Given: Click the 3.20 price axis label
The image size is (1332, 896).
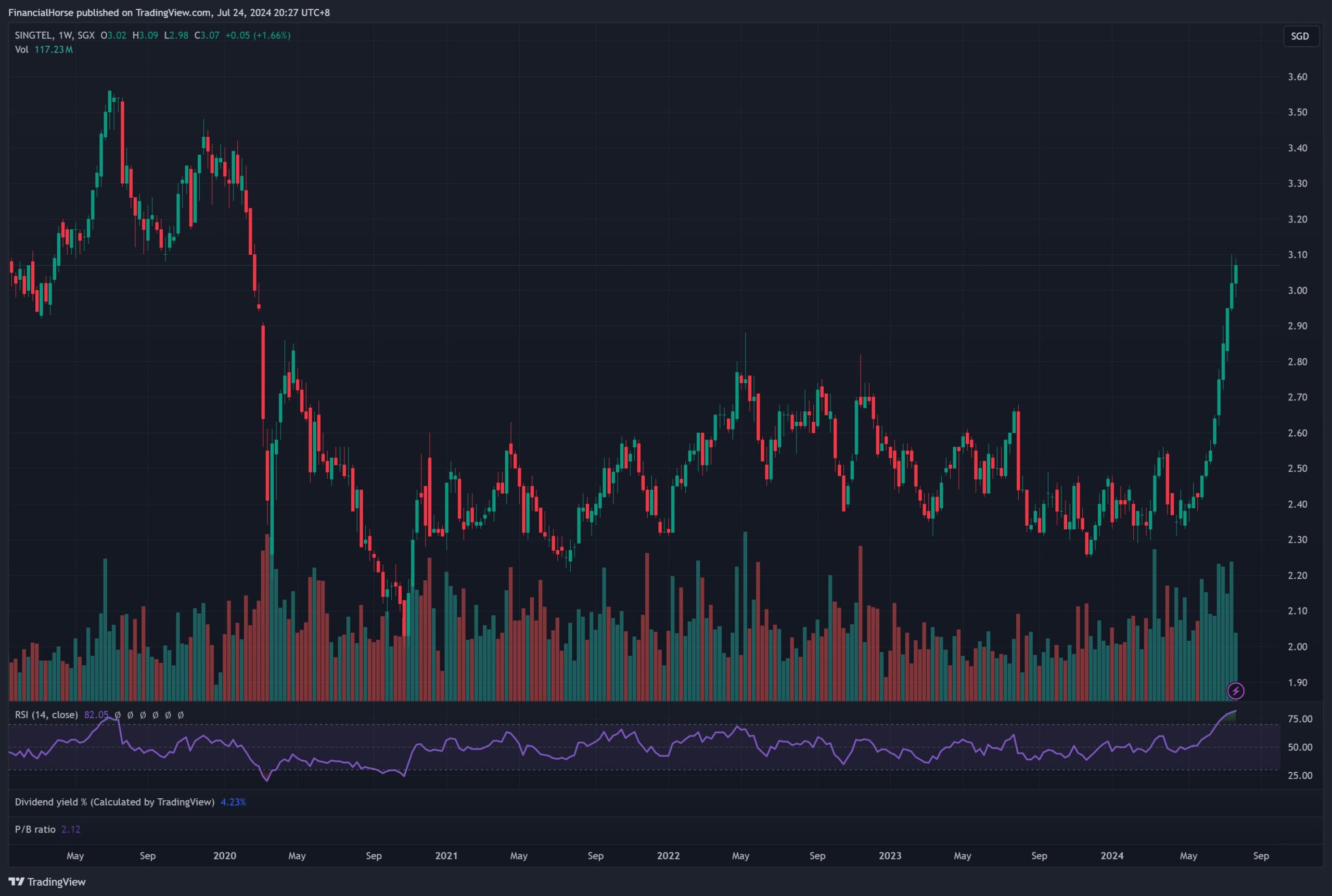Looking at the screenshot, I should (x=1297, y=219).
